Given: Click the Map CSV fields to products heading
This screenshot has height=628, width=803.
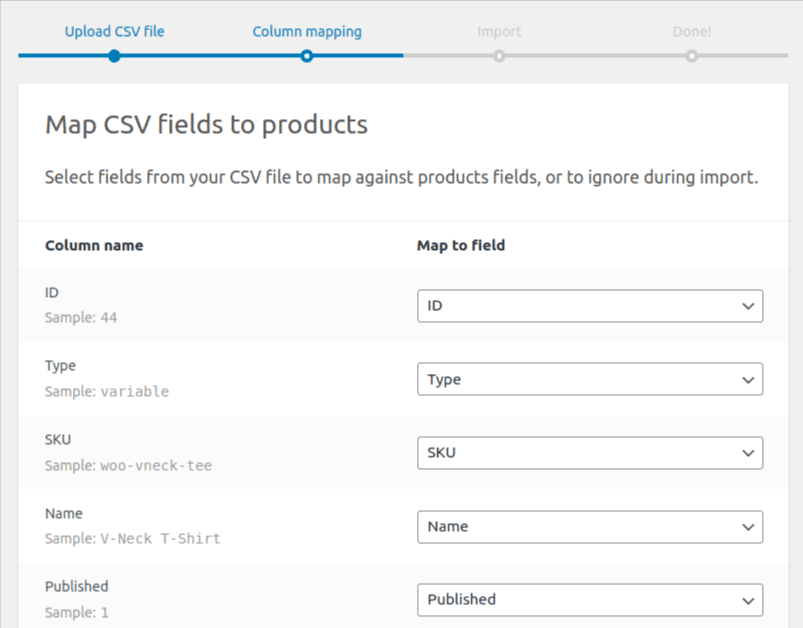Looking at the screenshot, I should (206, 125).
